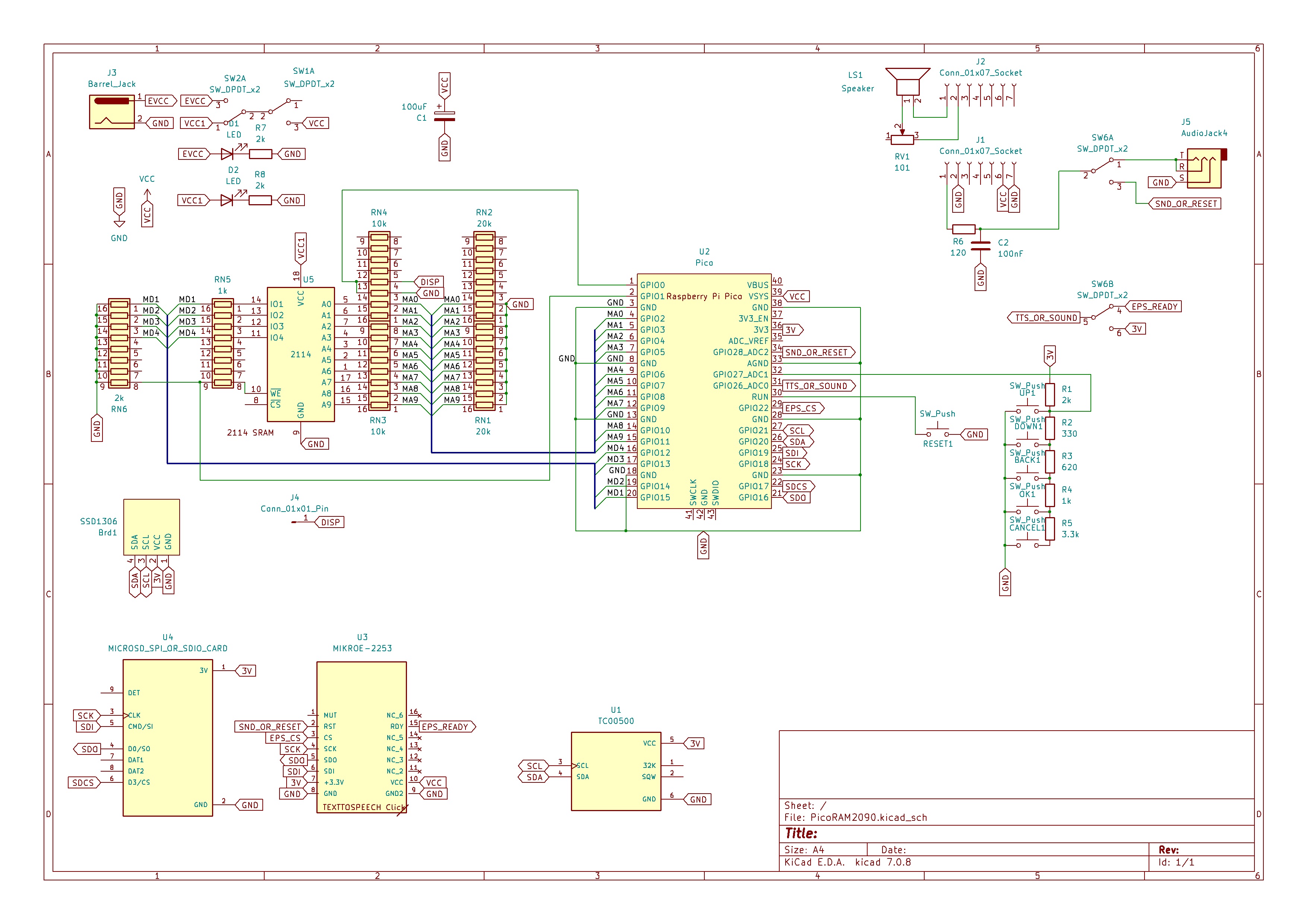Click the RESET1 push button symbol

tap(937, 431)
